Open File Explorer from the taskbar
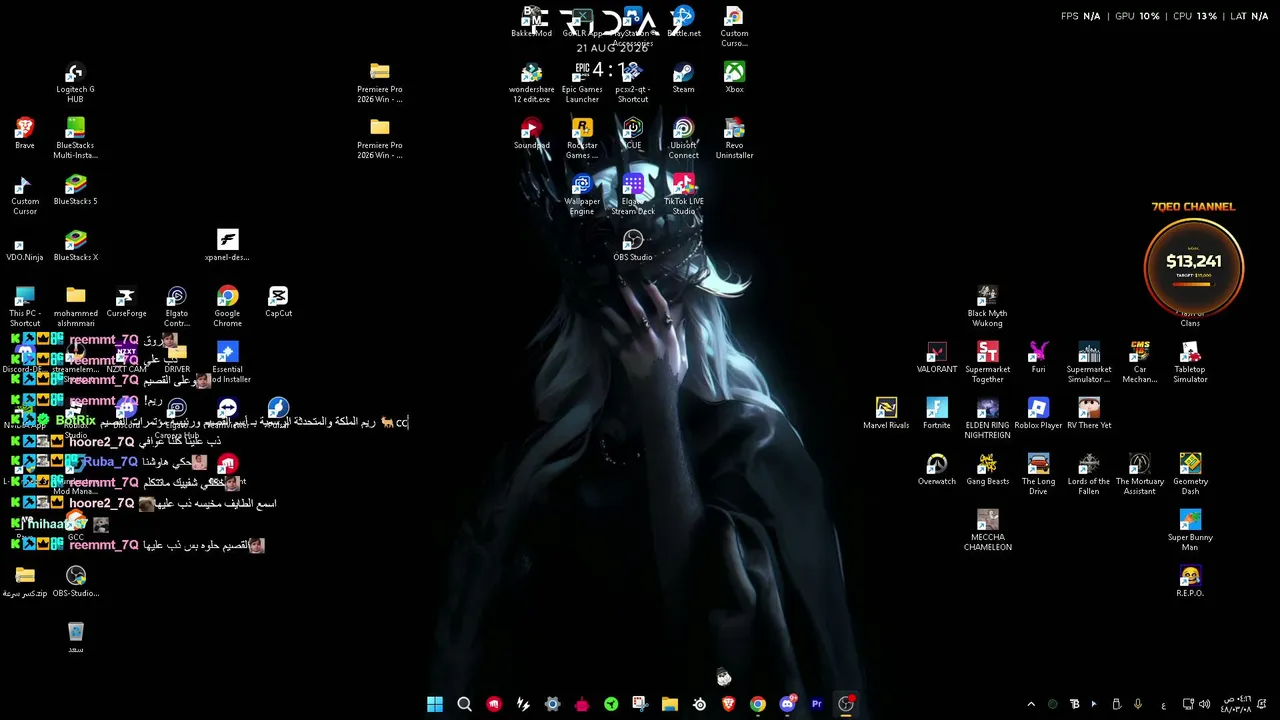 click(x=670, y=704)
